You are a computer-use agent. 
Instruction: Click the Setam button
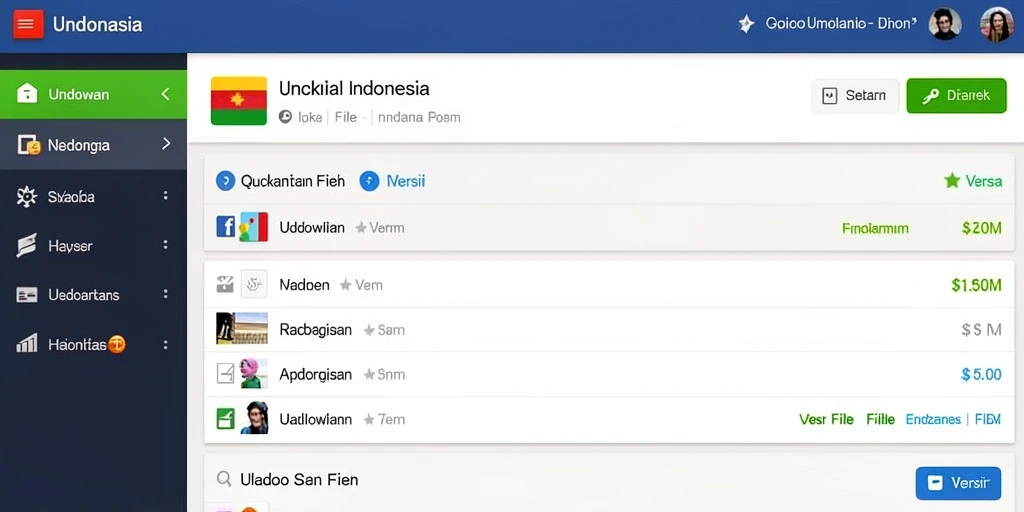[x=855, y=96]
